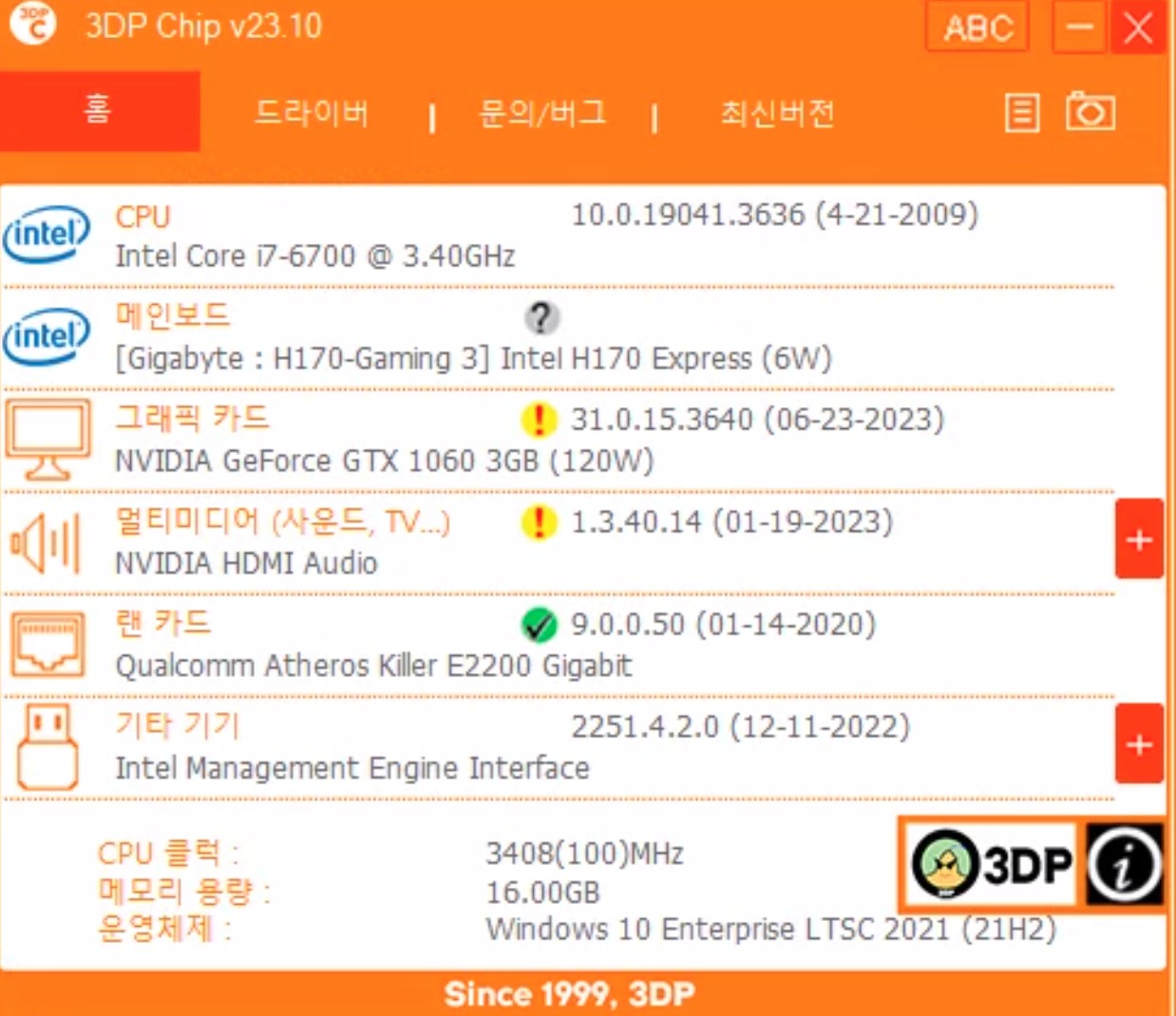Take a screenshot with the camera icon
Viewport: 1176px width, 1016px height.
(x=1091, y=112)
